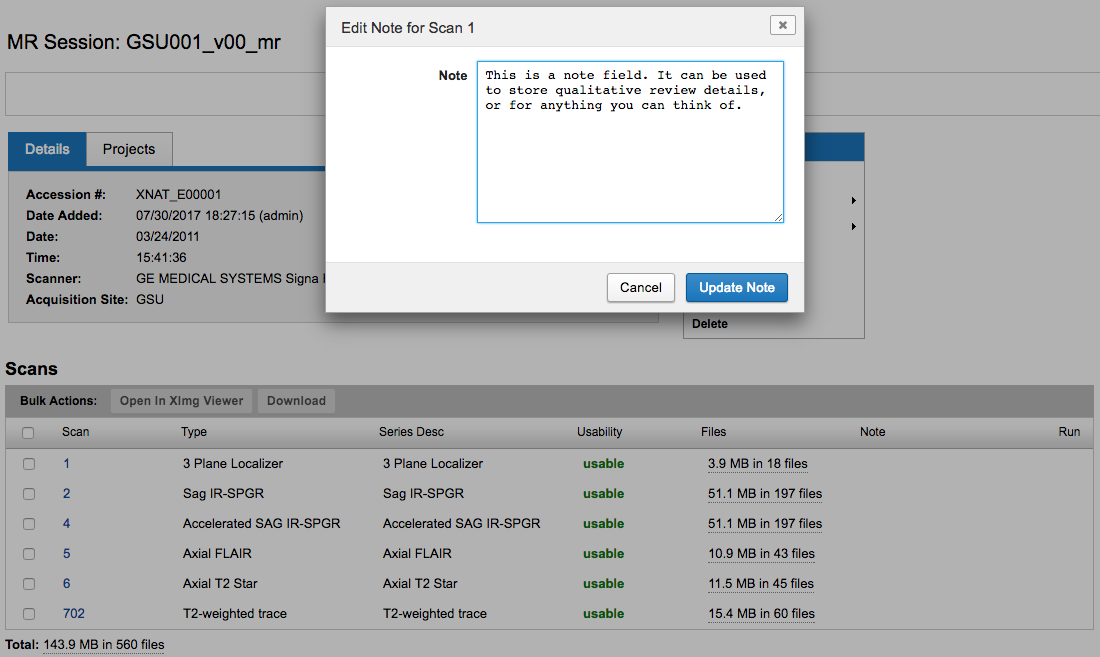Click the Update Note button
1100x657 pixels.
pos(736,288)
